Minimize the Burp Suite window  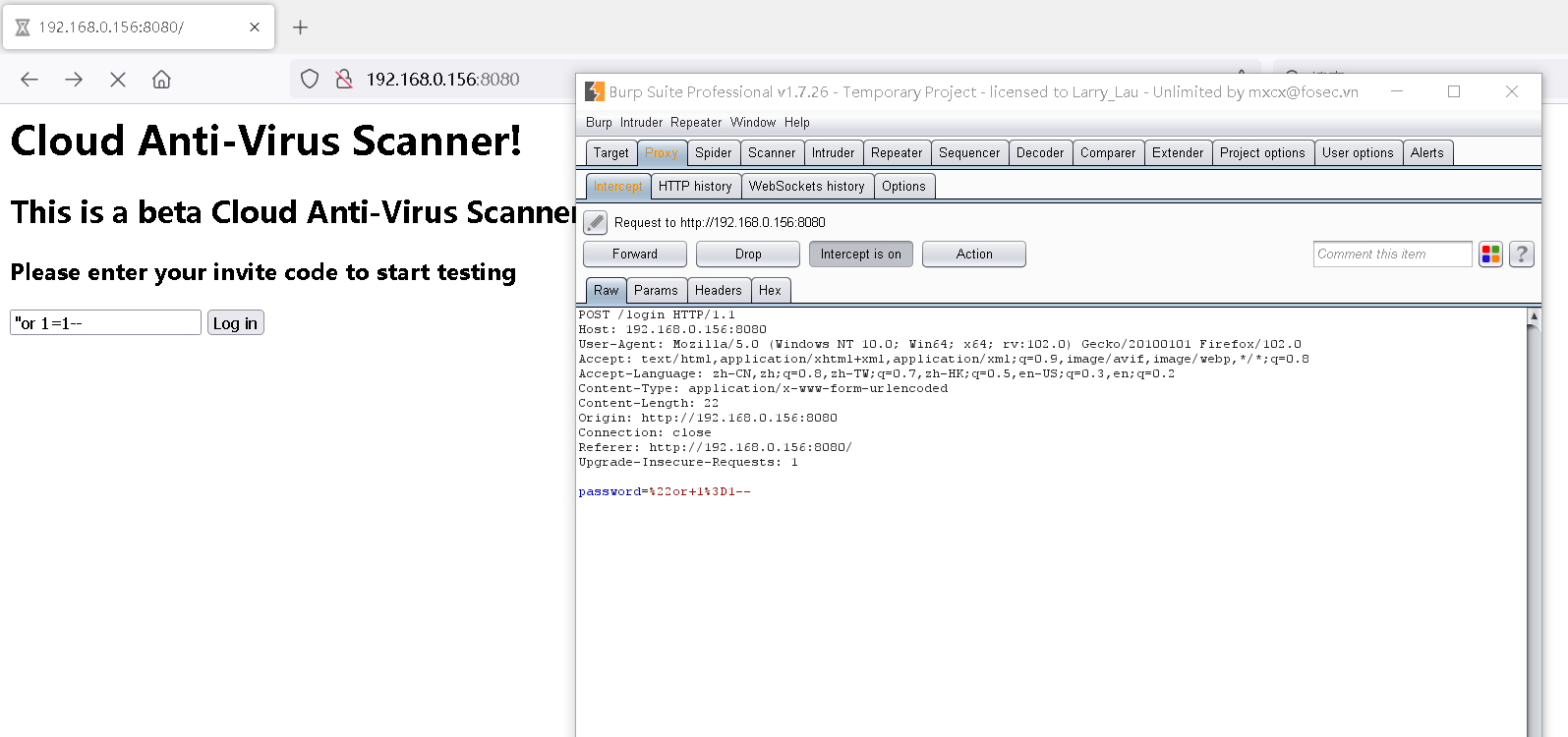(x=1397, y=91)
